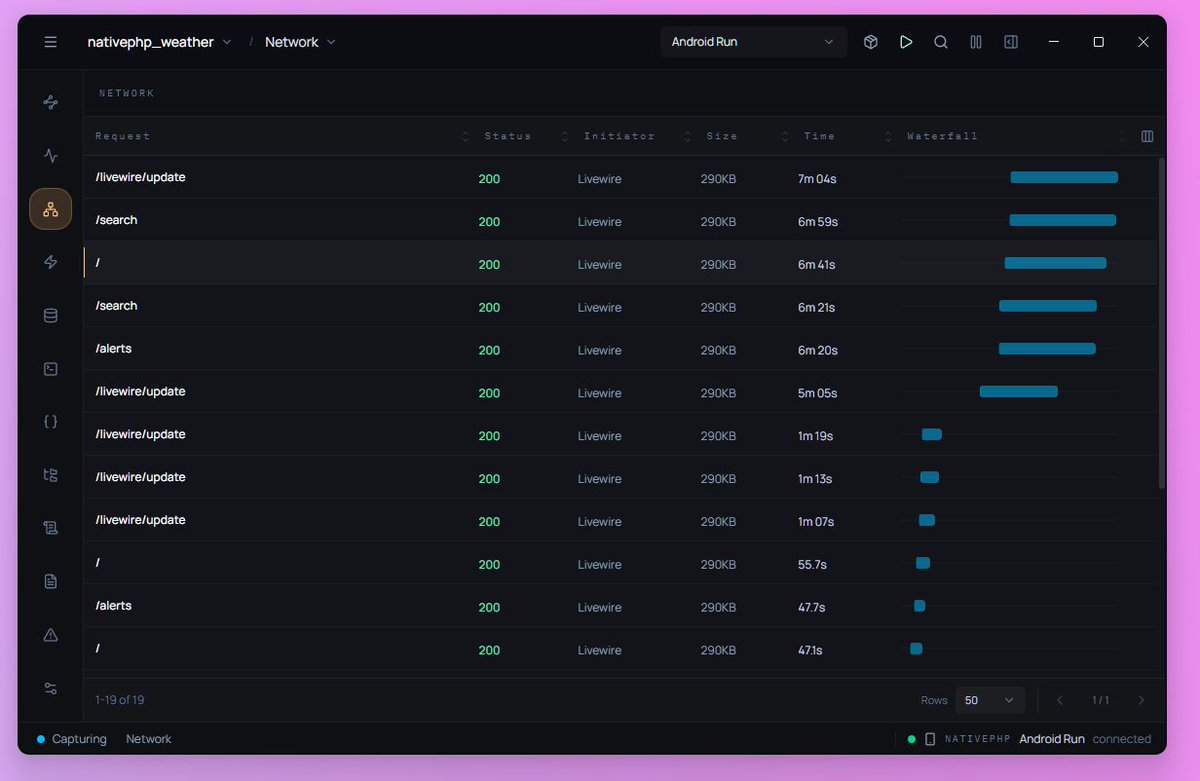Pause capturing with pause icon
1200x781 pixels.
[976, 42]
